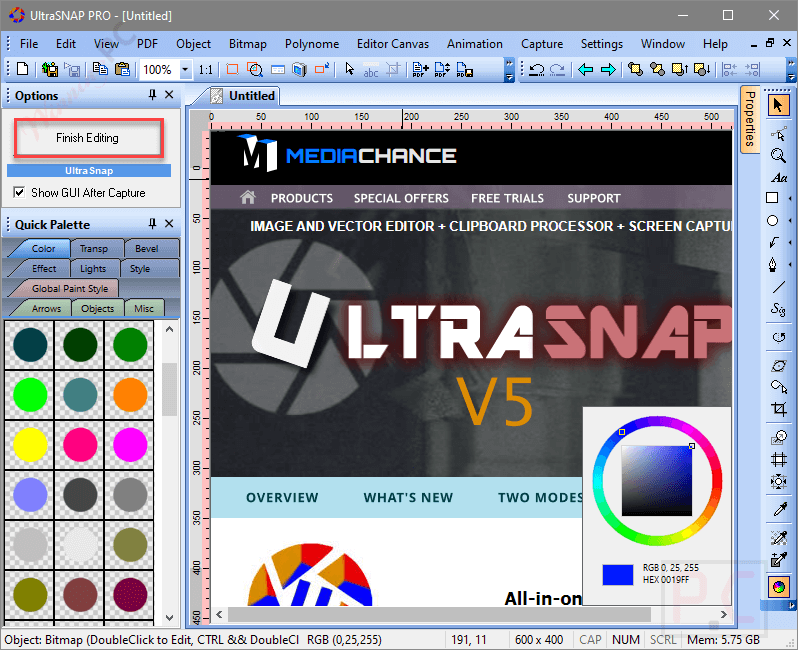Select the crop tool in toolbox
This screenshot has height=650, width=798.
pos(778,409)
